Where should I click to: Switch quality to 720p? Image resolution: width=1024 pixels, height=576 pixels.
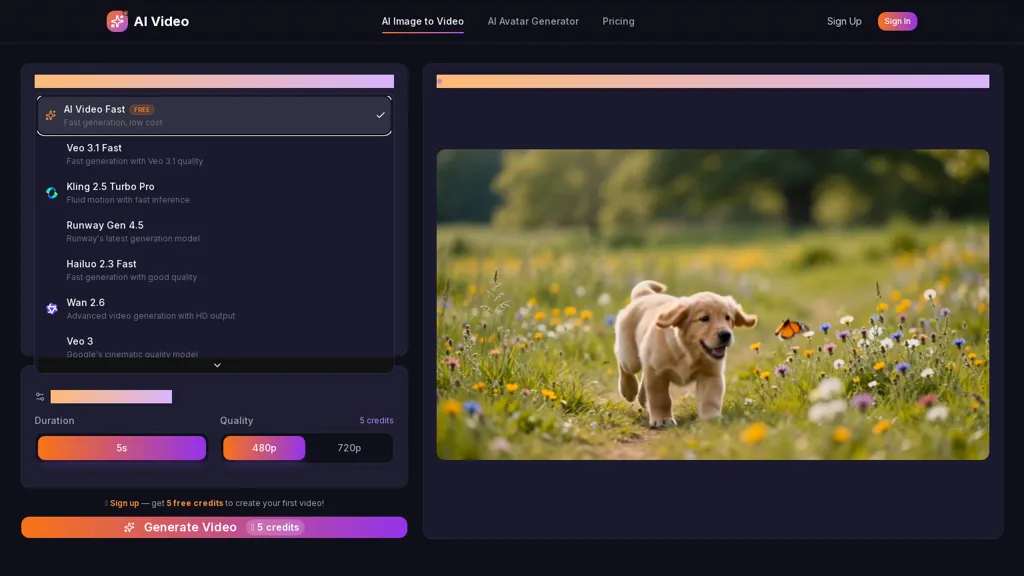tap(349, 448)
